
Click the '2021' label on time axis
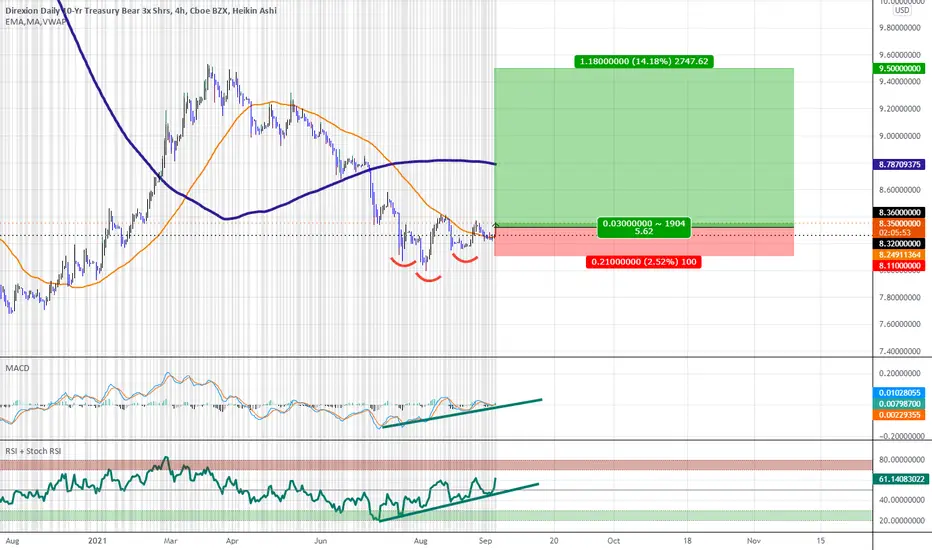pyautogui.click(x=97, y=540)
